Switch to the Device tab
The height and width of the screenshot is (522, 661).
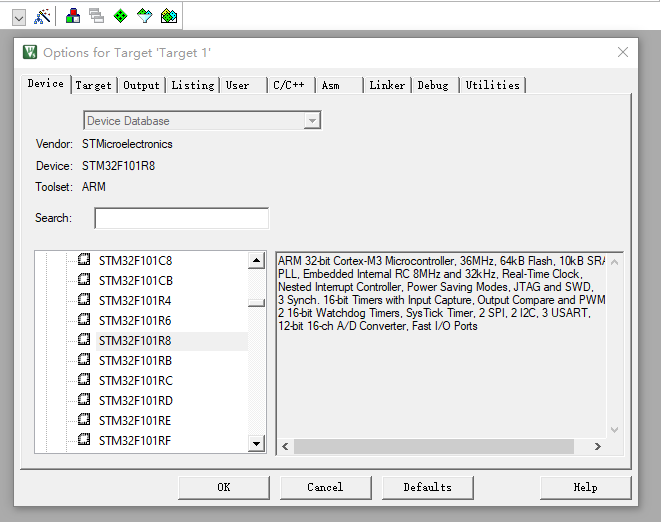(x=46, y=83)
